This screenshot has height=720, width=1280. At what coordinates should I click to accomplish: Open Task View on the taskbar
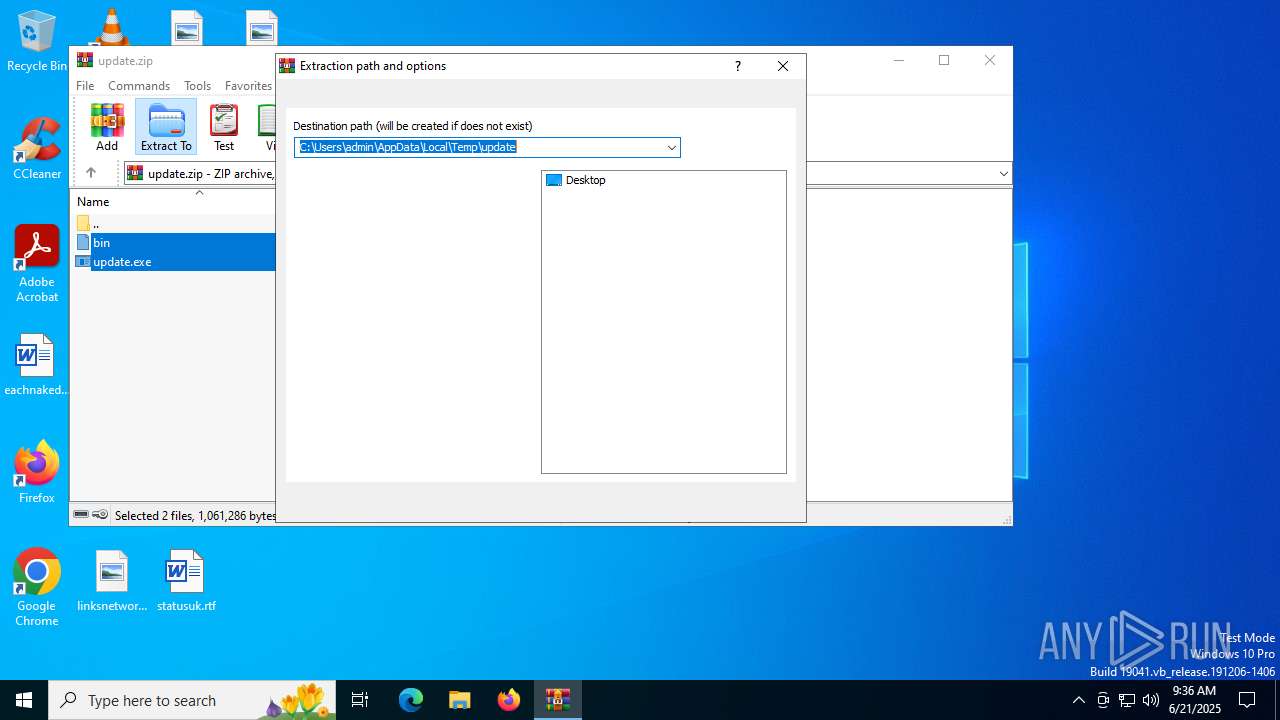tap(360, 700)
